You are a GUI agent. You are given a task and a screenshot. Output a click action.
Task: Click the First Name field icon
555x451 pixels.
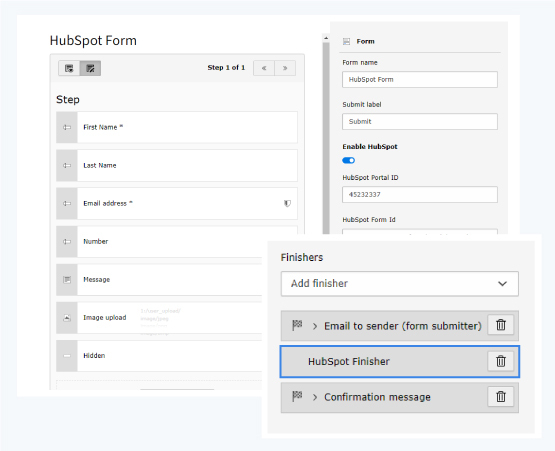(x=67, y=127)
